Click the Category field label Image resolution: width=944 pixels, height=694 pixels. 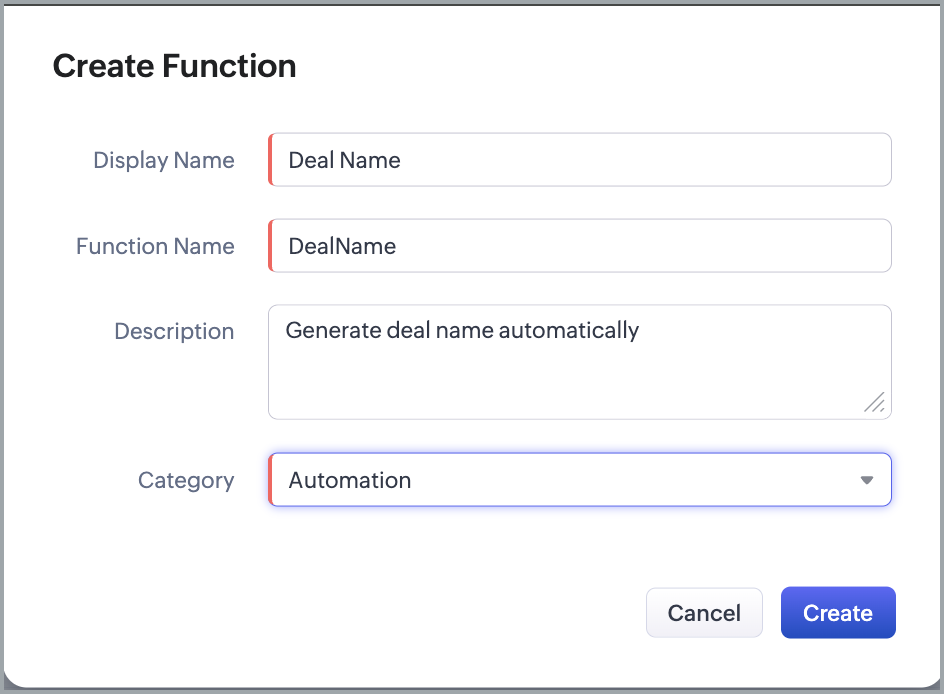coord(186,480)
